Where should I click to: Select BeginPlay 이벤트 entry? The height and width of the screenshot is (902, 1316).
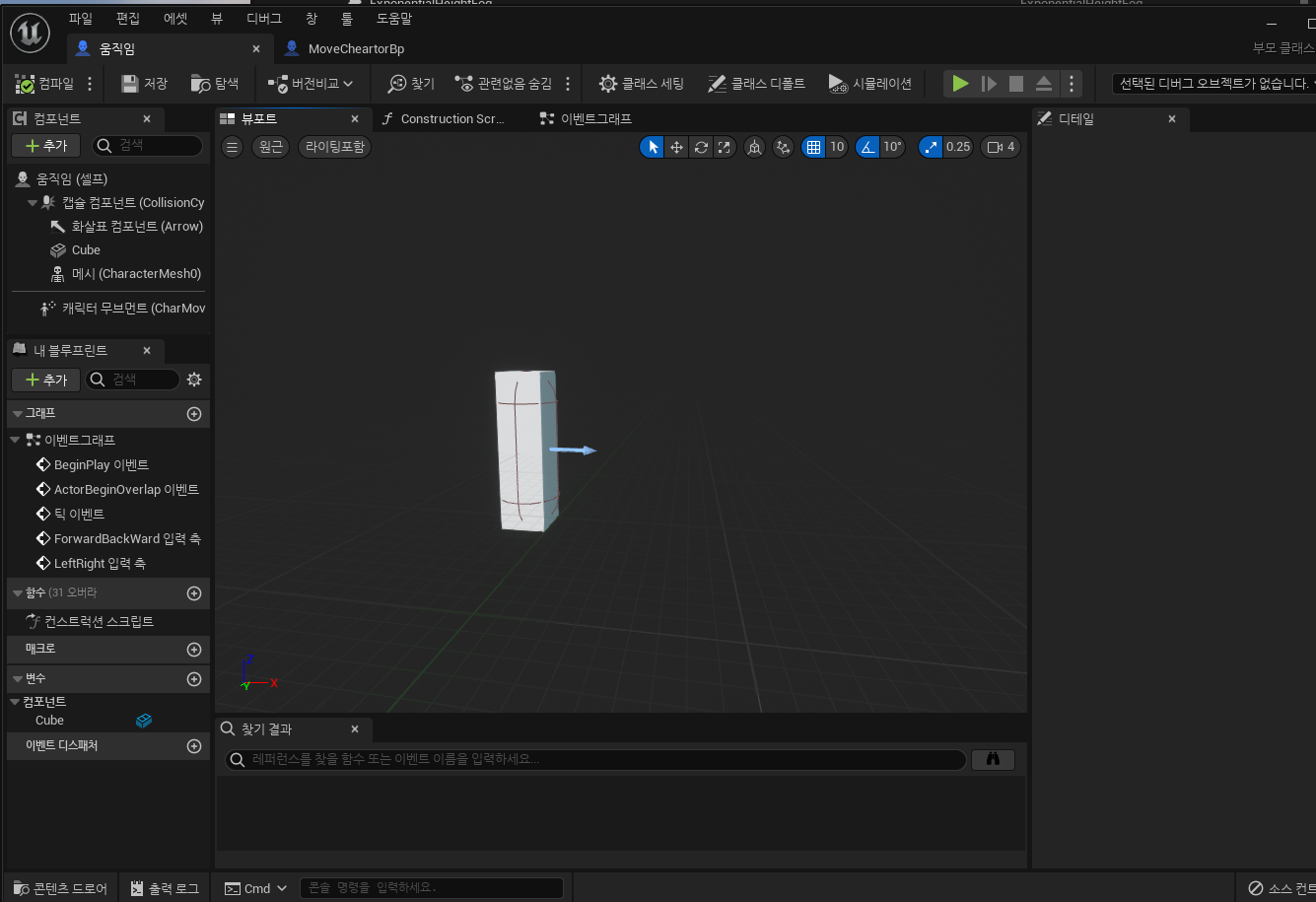pos(93,464)
